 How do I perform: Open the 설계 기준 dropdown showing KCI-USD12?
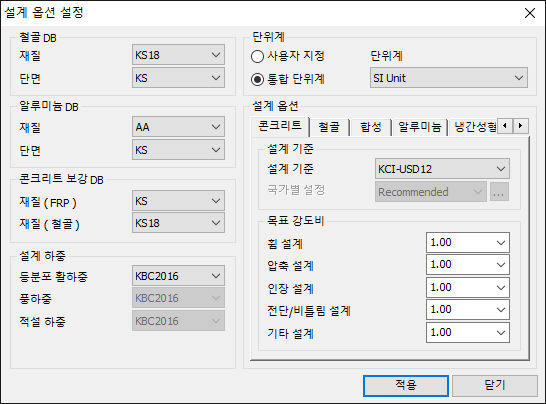point(442,169)
